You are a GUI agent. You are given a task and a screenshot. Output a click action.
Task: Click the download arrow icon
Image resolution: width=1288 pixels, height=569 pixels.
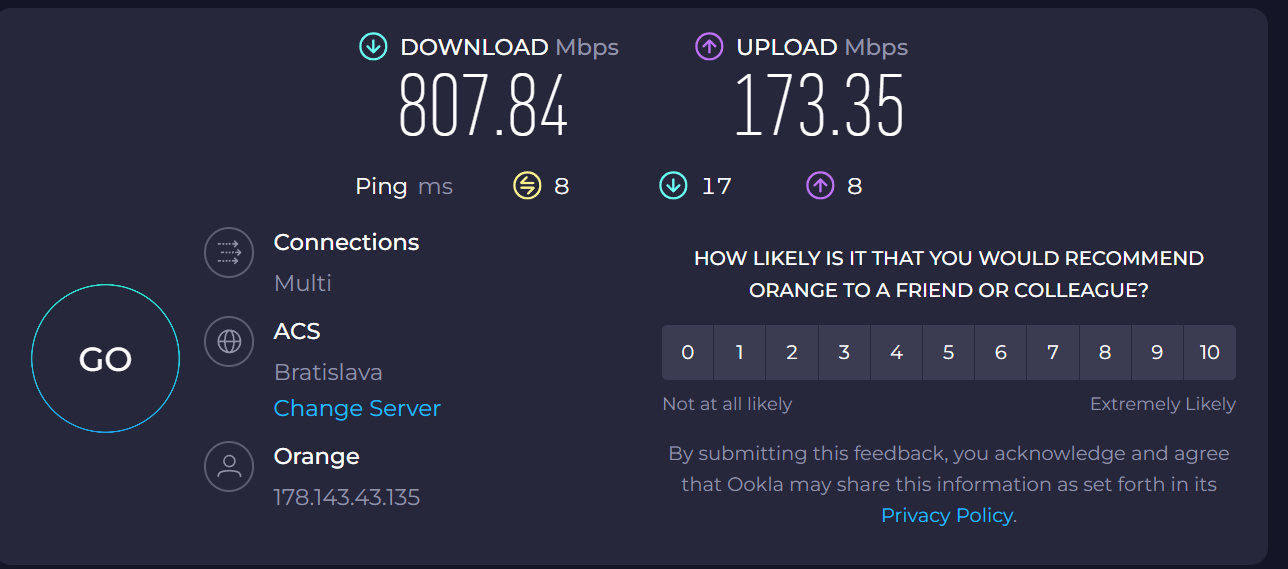(373, 47)
